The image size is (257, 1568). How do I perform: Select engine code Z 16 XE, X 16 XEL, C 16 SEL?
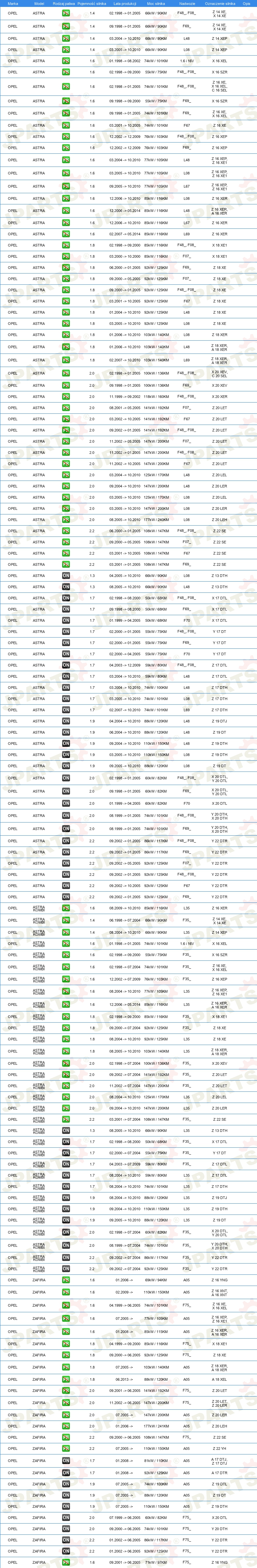[219, 87]
